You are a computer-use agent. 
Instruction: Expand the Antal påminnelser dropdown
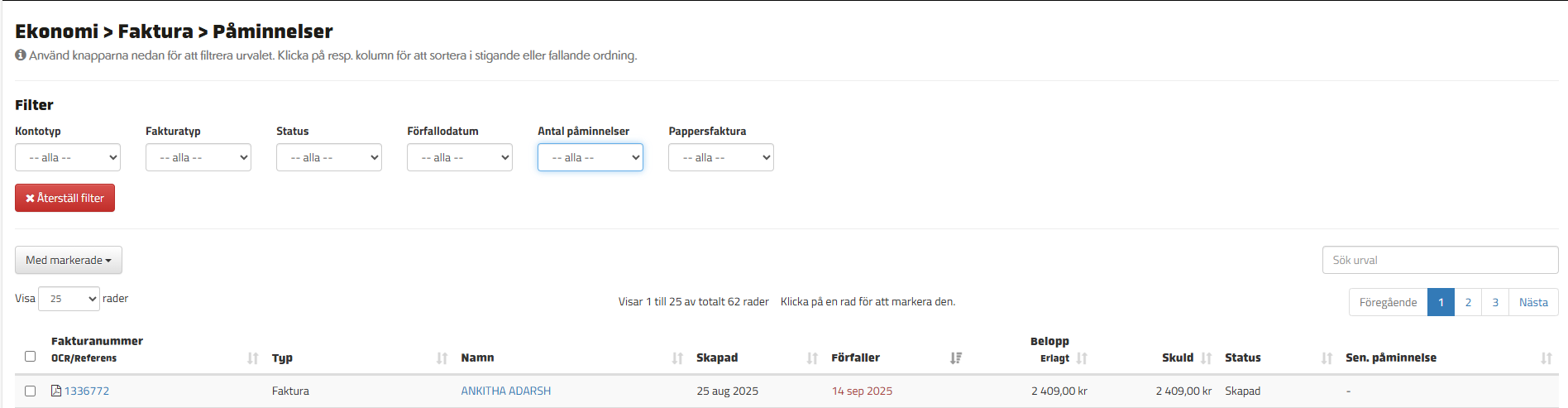[x=590, y=157]
